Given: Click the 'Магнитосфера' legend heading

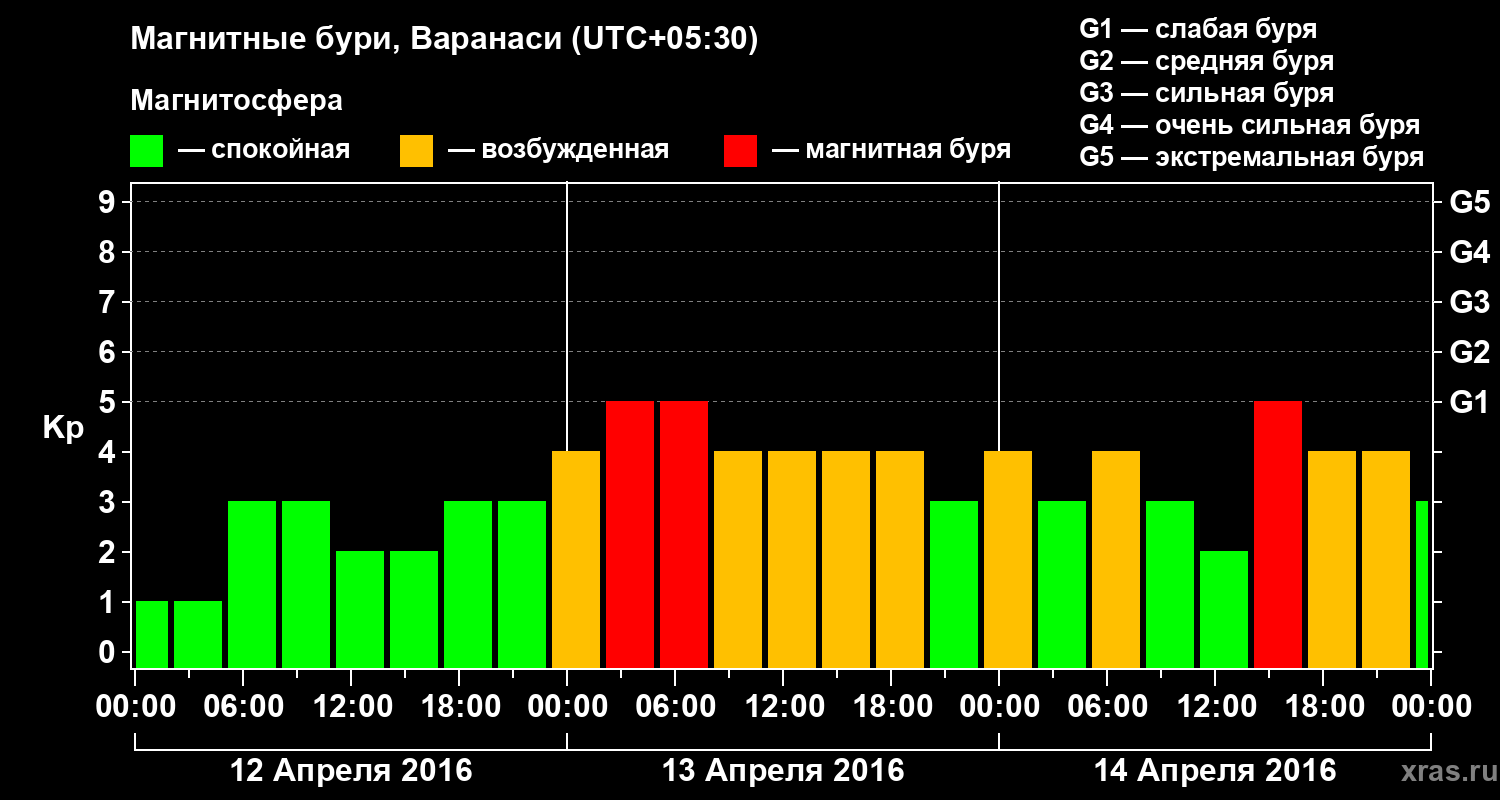Looking at the screenshot, I should tap(237, 101).
